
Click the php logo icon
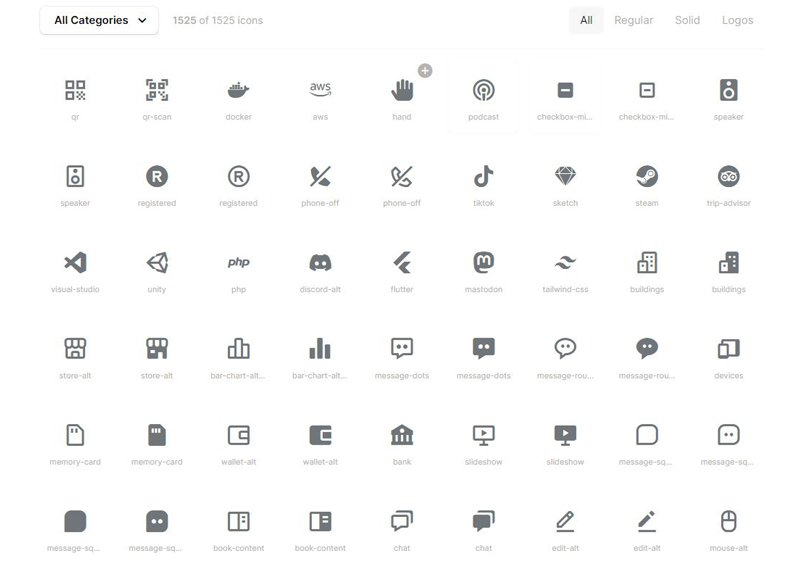click(x=238, y=262)
